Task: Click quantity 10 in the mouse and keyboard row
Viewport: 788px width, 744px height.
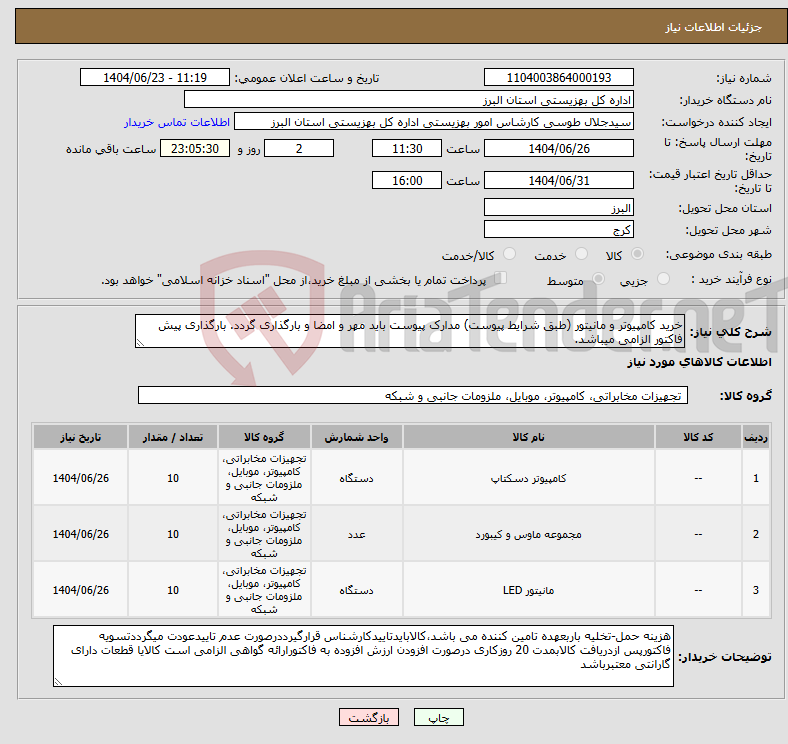Action: coord(173,534)
